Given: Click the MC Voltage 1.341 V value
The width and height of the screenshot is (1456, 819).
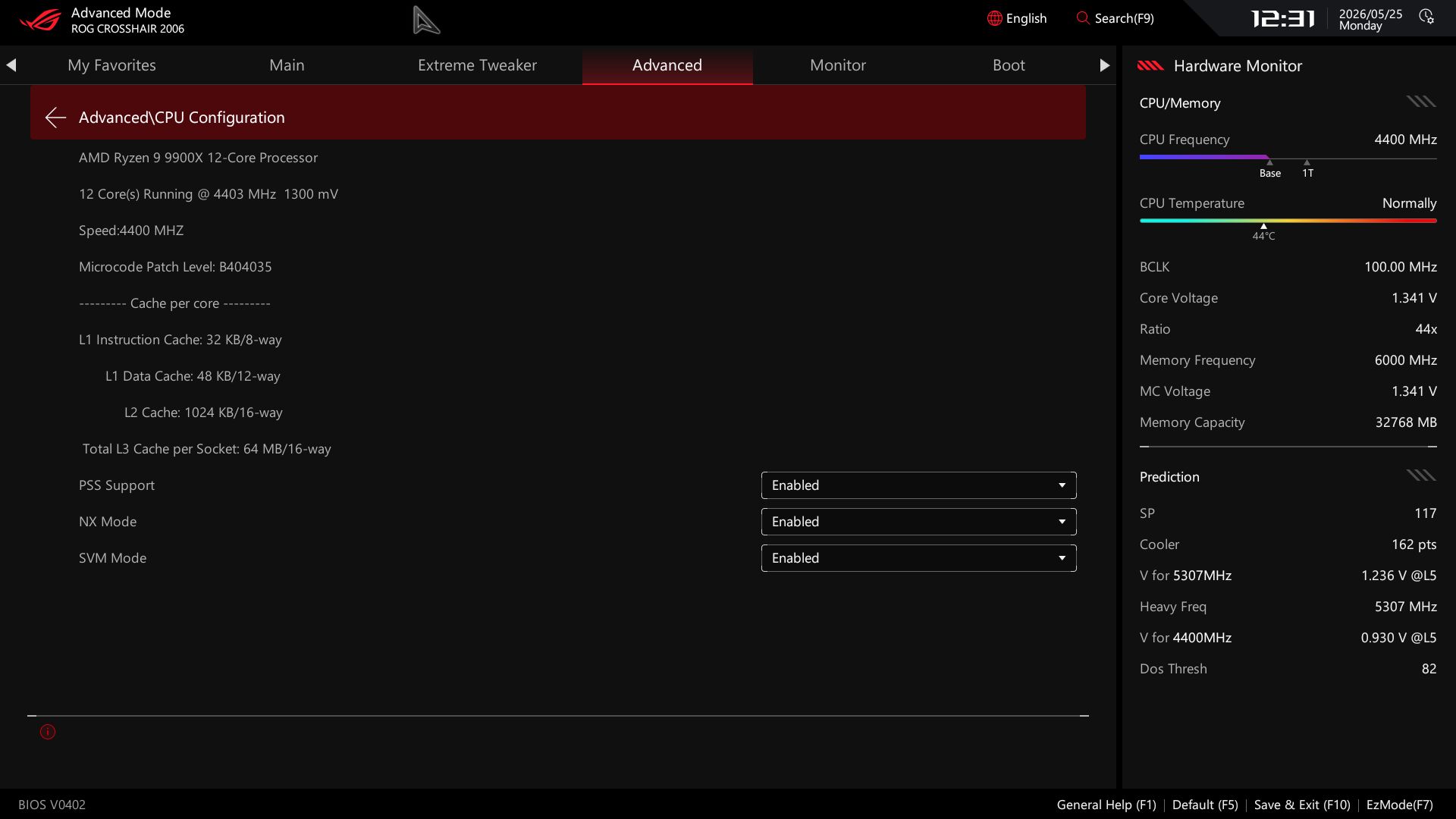Looking at the screenshot, I should pos(1414,391).
